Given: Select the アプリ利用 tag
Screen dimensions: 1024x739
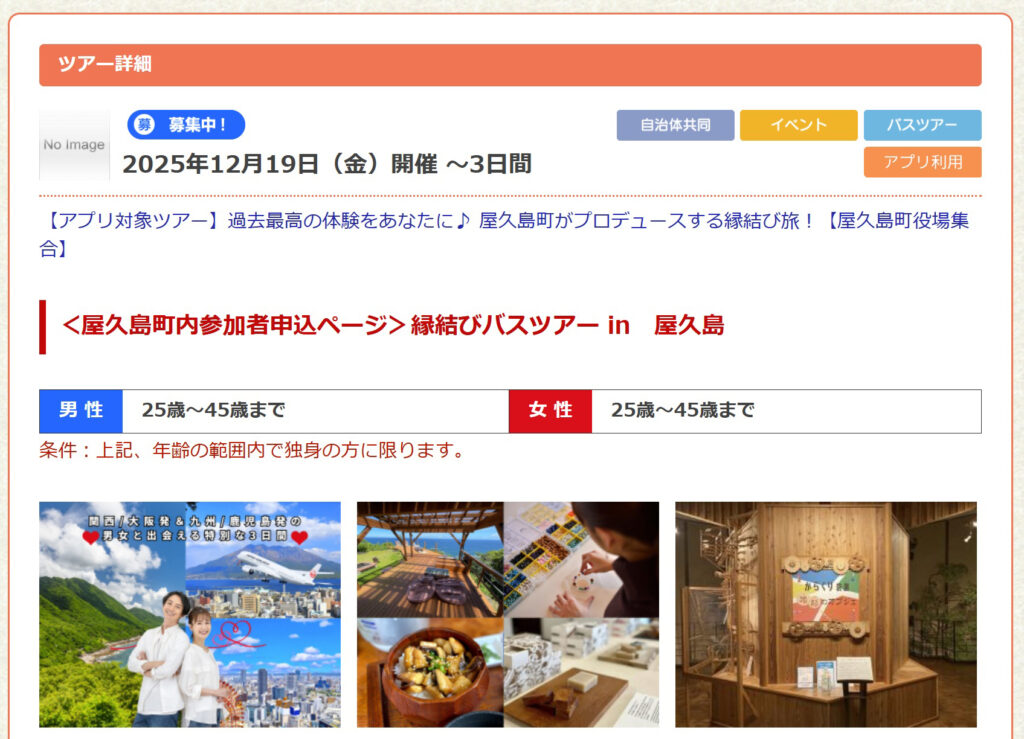Looking at the screenshot, I should pos(922,162).
